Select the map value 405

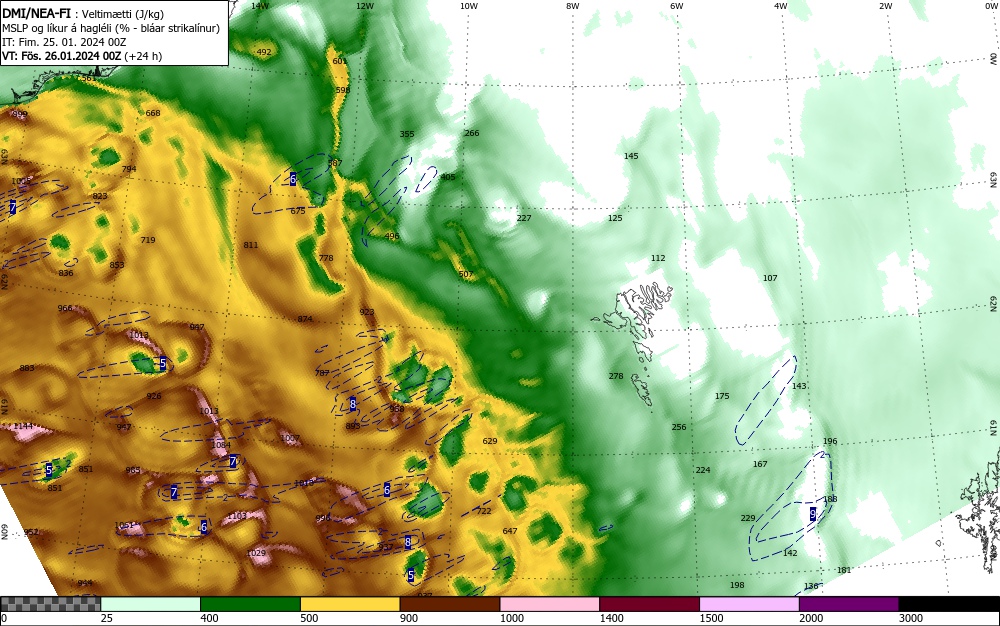(x=448, y=177)
